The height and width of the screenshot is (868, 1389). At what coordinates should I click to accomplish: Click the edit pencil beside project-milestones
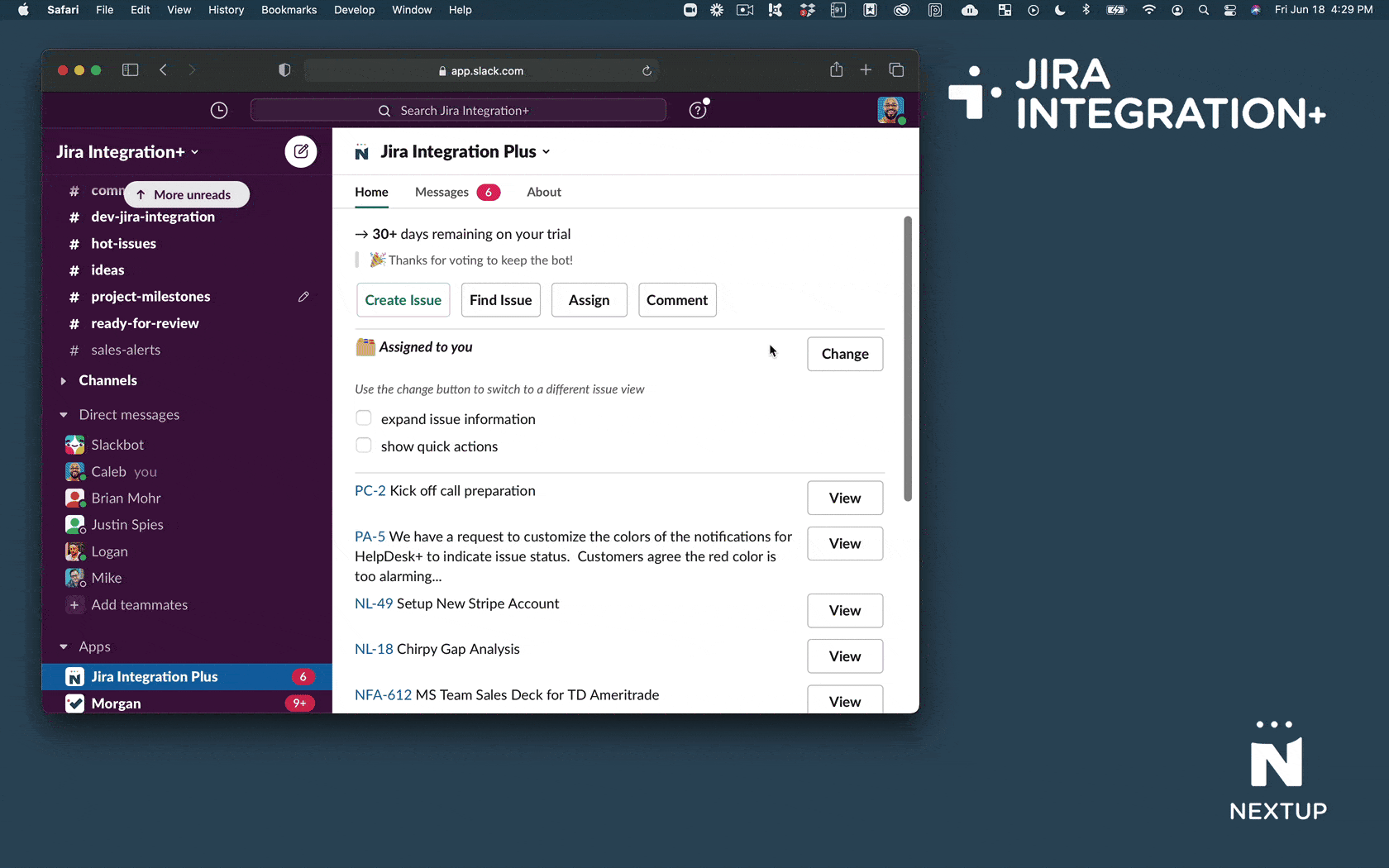click(x=303, y=297)
